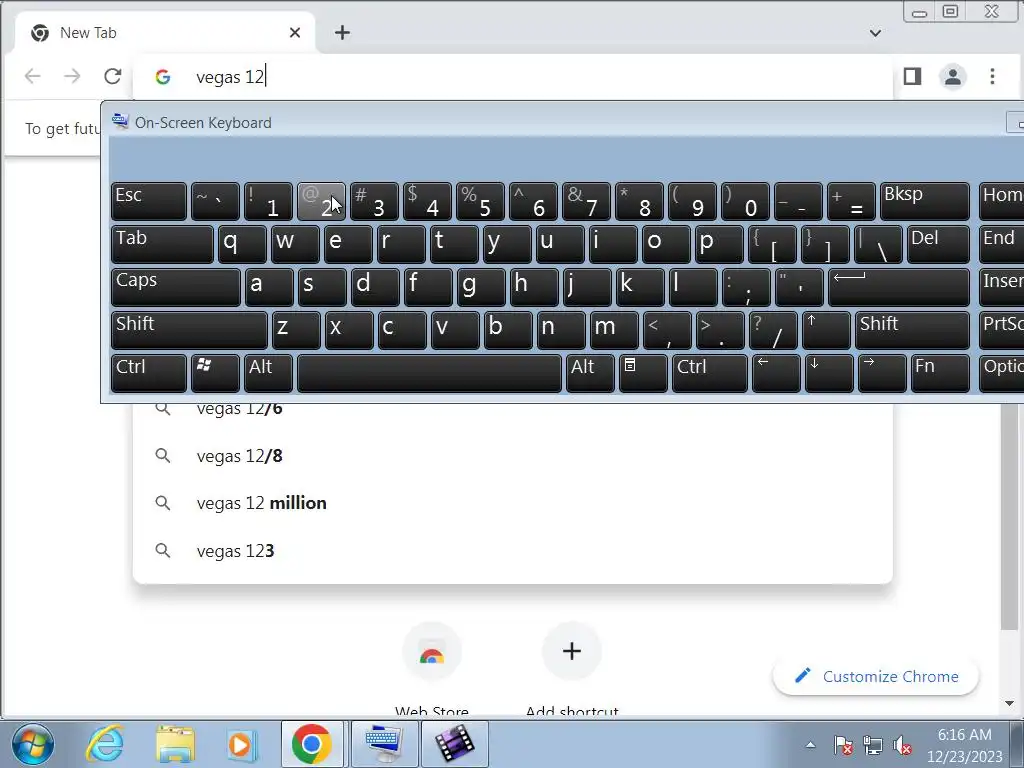This screenshot has height=768, width=1024.
Task: Open the Chrome profile avatar
Action: (x=953, y=76)
